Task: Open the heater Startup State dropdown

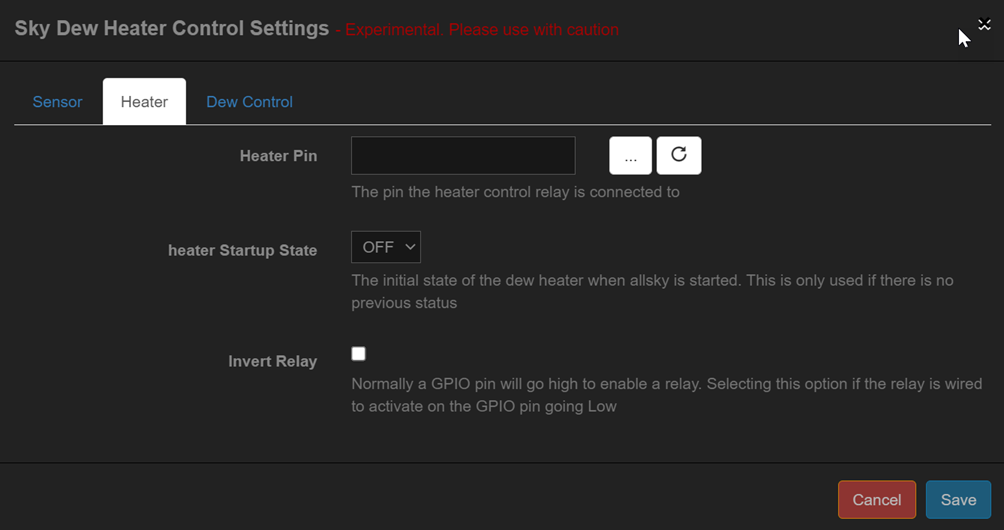Action: 385,247
